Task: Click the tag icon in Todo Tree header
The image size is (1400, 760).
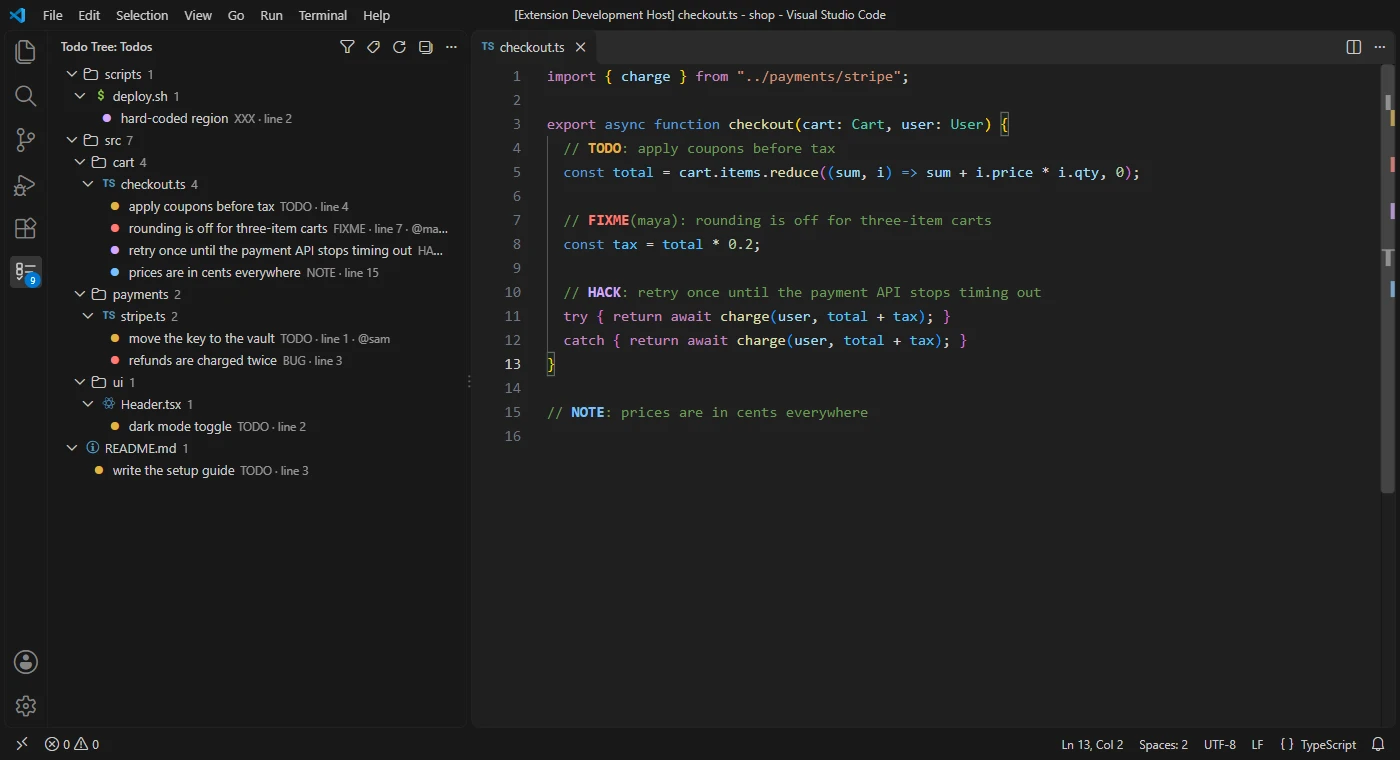Action: [373, 47]
